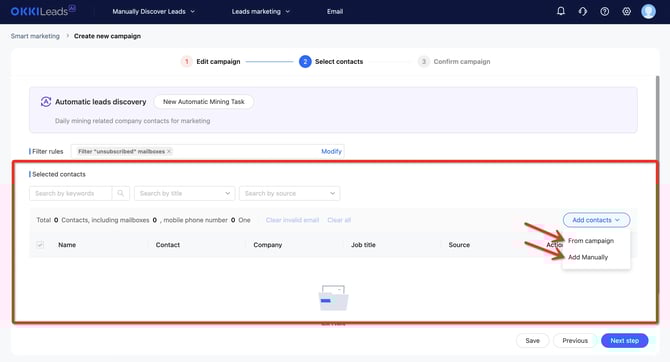The image size is (670, 362).
Task: Toggle the select-all checkbox in table header
Action: [40, 244]
